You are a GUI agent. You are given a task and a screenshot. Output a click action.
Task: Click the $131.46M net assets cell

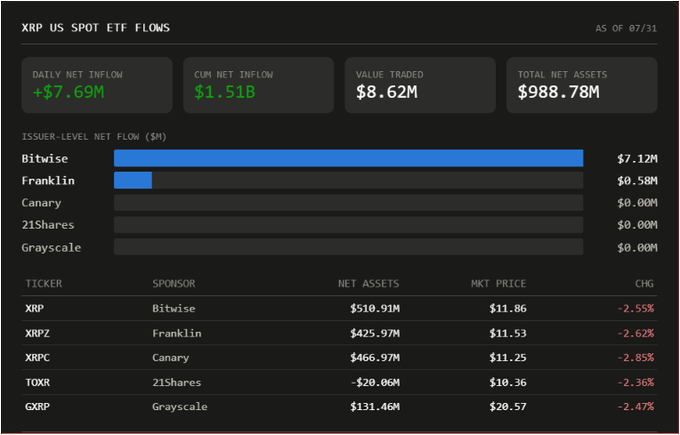pyautogui.click(x=375, y=406)
